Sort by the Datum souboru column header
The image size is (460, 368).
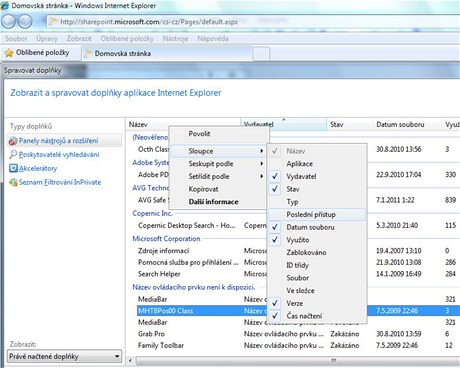click(407, 124)
